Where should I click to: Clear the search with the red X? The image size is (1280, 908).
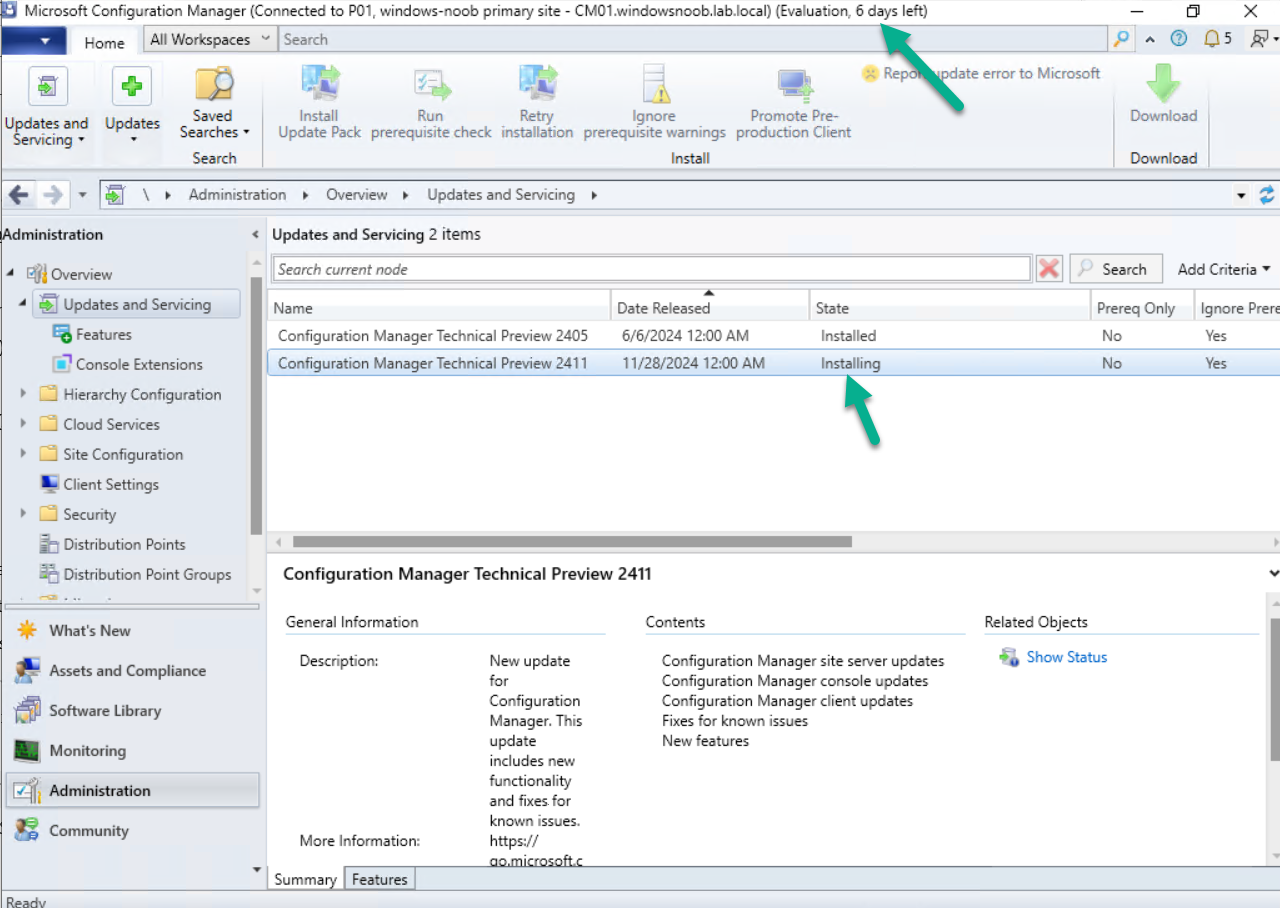pos(1049,269)
